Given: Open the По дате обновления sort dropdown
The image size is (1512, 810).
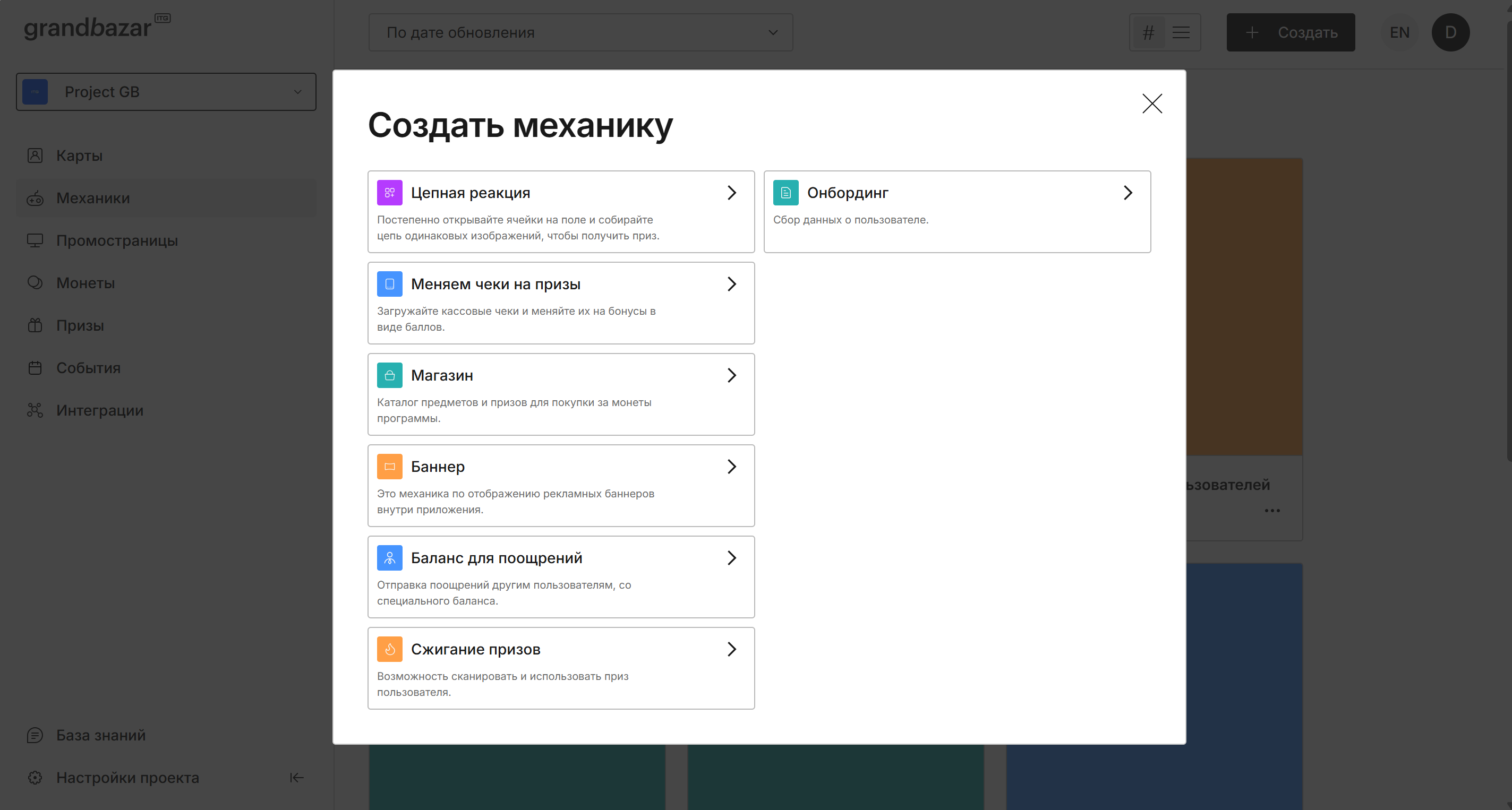Looking at the screenshot, I should (580, 32).
